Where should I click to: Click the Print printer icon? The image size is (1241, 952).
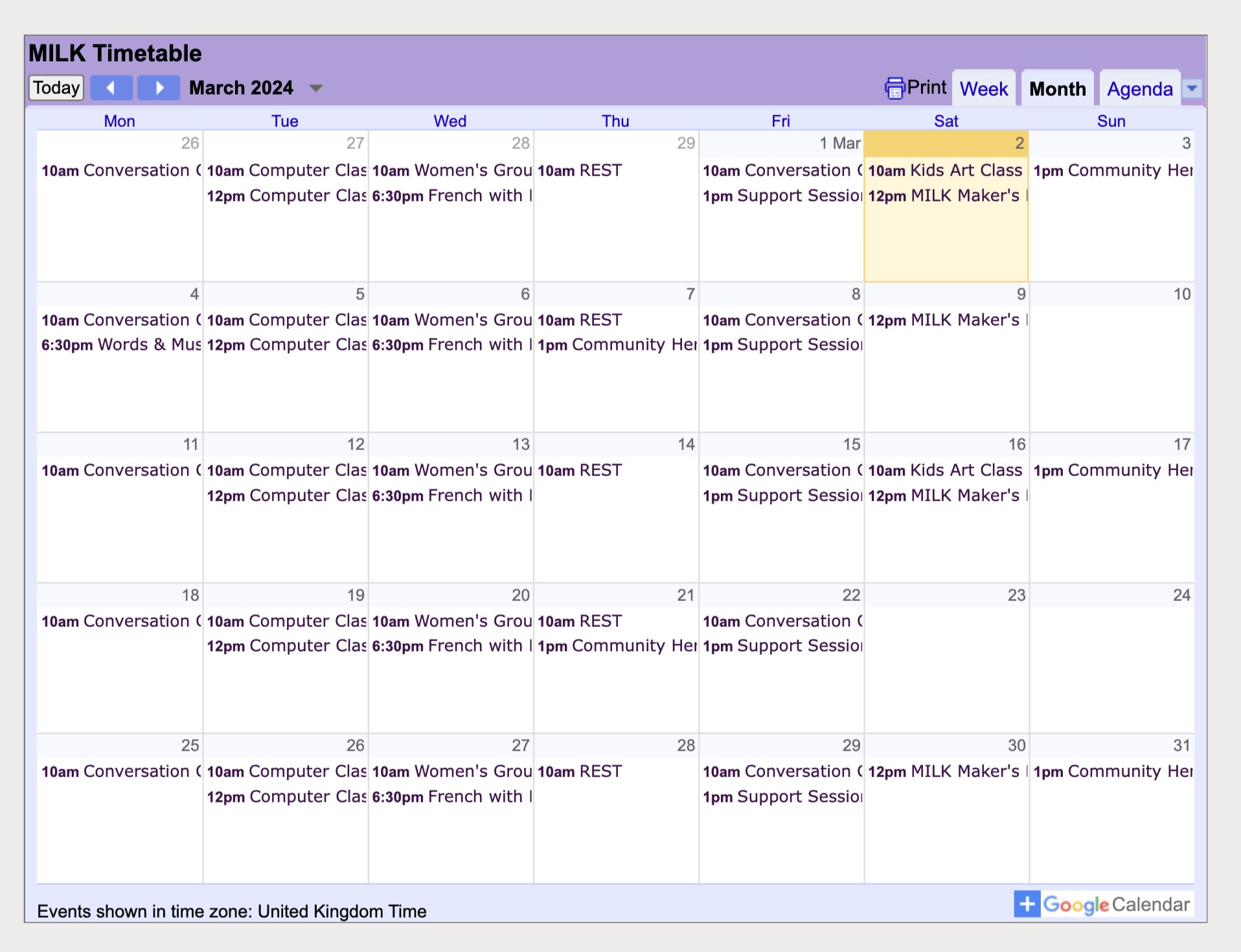point(894,88)
